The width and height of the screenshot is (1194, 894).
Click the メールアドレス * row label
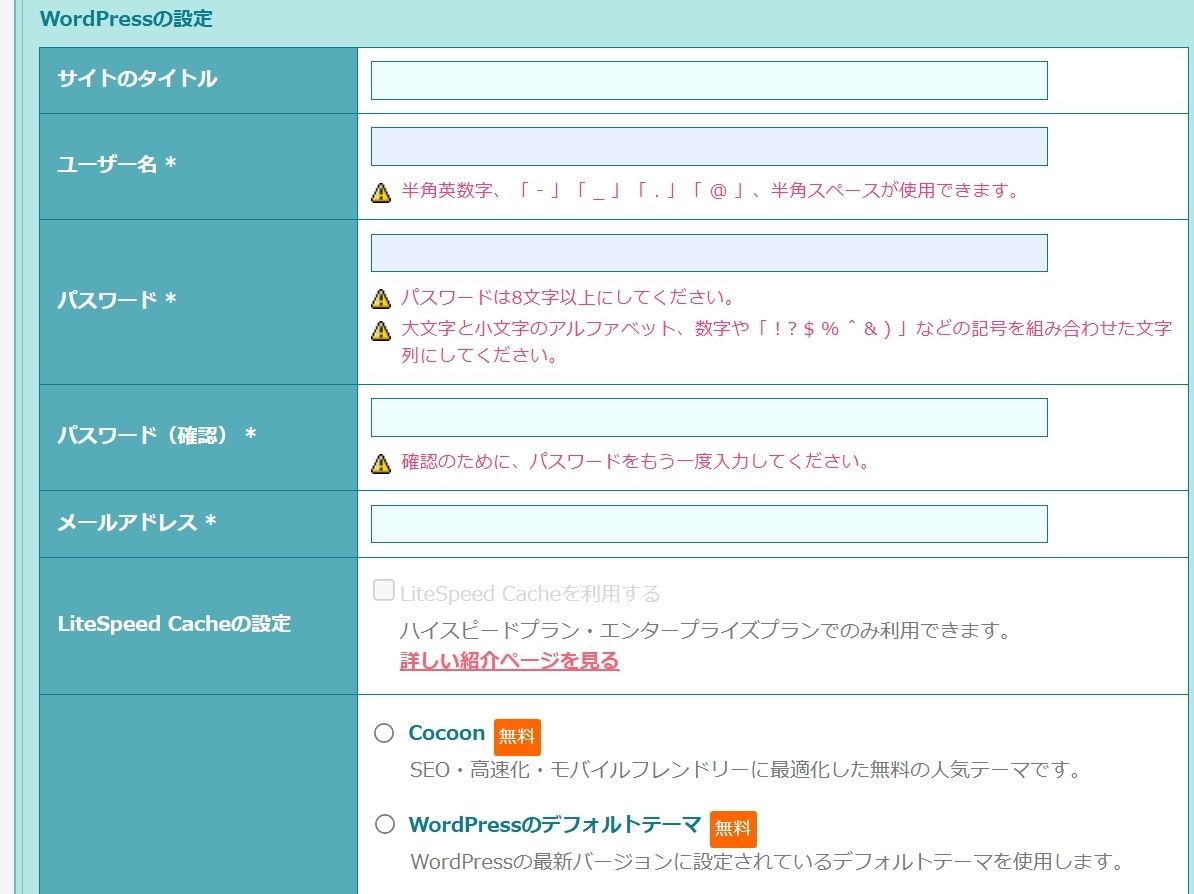pyautogui.click(x=137, y=522)
